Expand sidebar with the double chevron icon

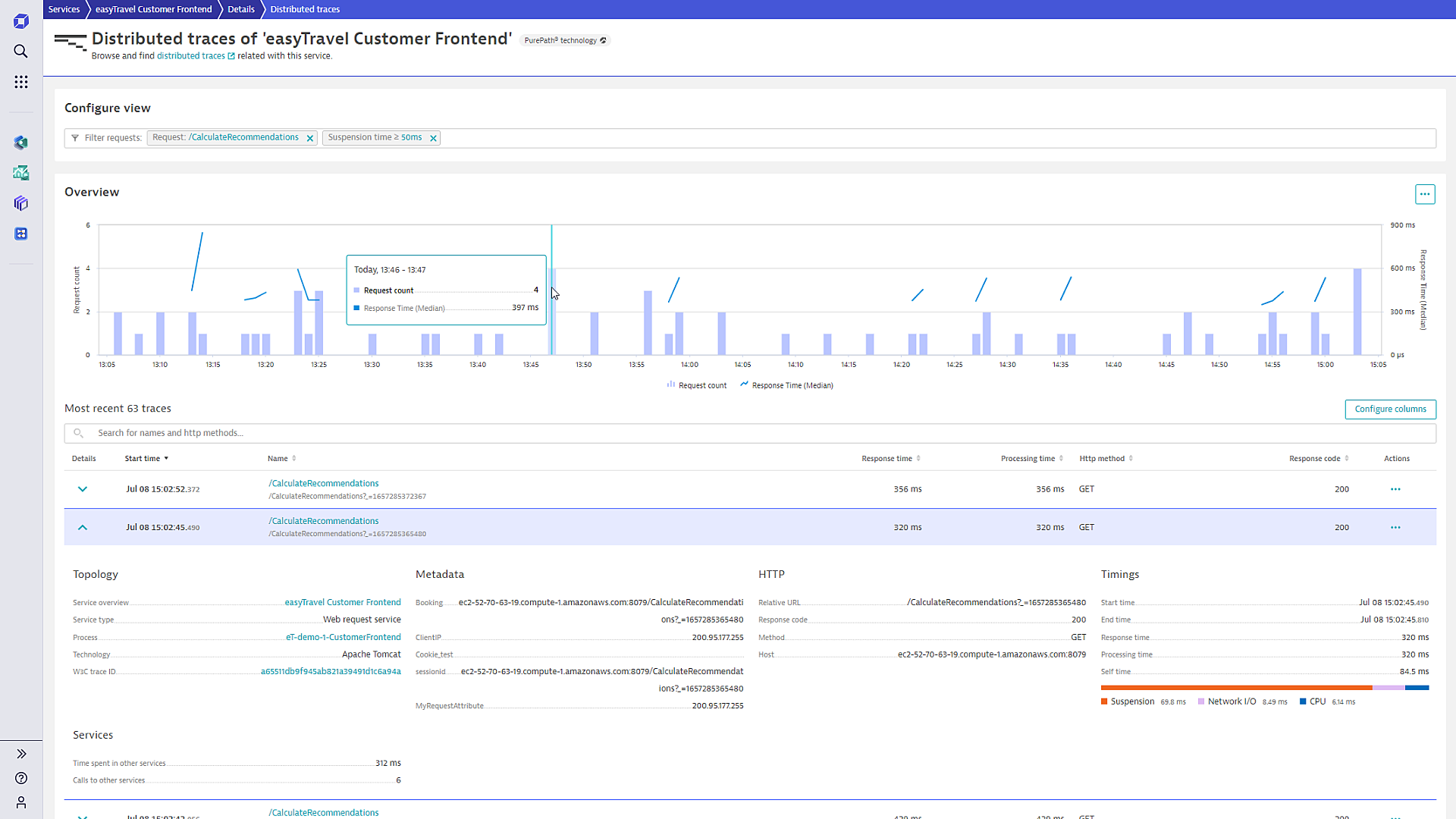[x=21, y=754]
